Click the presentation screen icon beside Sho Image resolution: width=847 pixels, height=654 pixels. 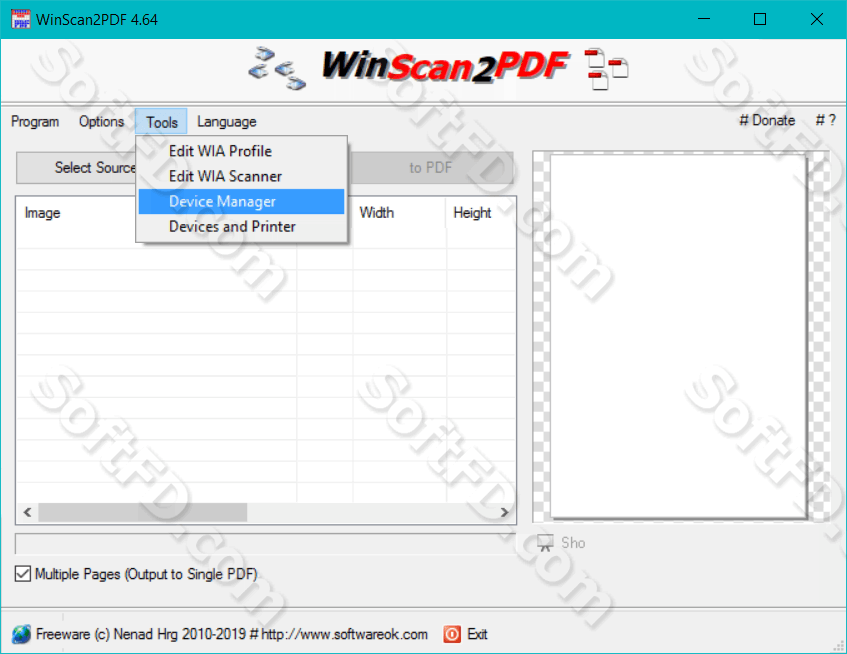point(546,543)
